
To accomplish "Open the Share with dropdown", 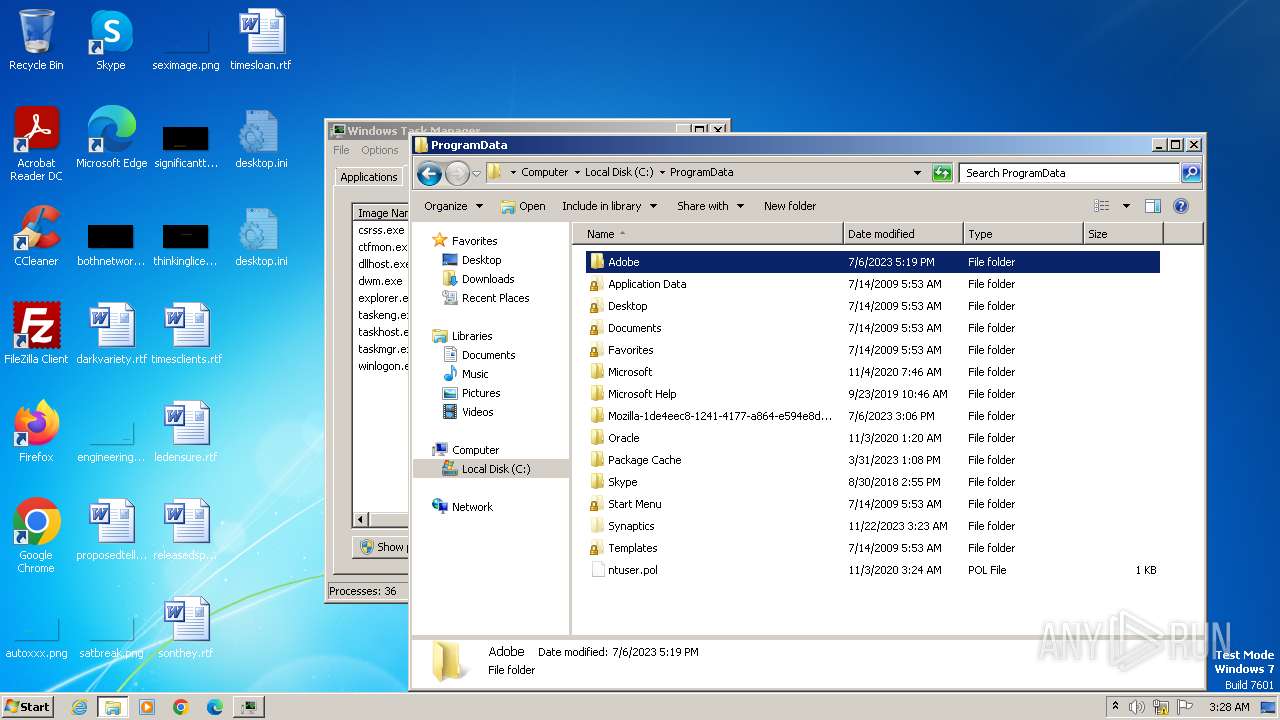I will tap(710, 206).
